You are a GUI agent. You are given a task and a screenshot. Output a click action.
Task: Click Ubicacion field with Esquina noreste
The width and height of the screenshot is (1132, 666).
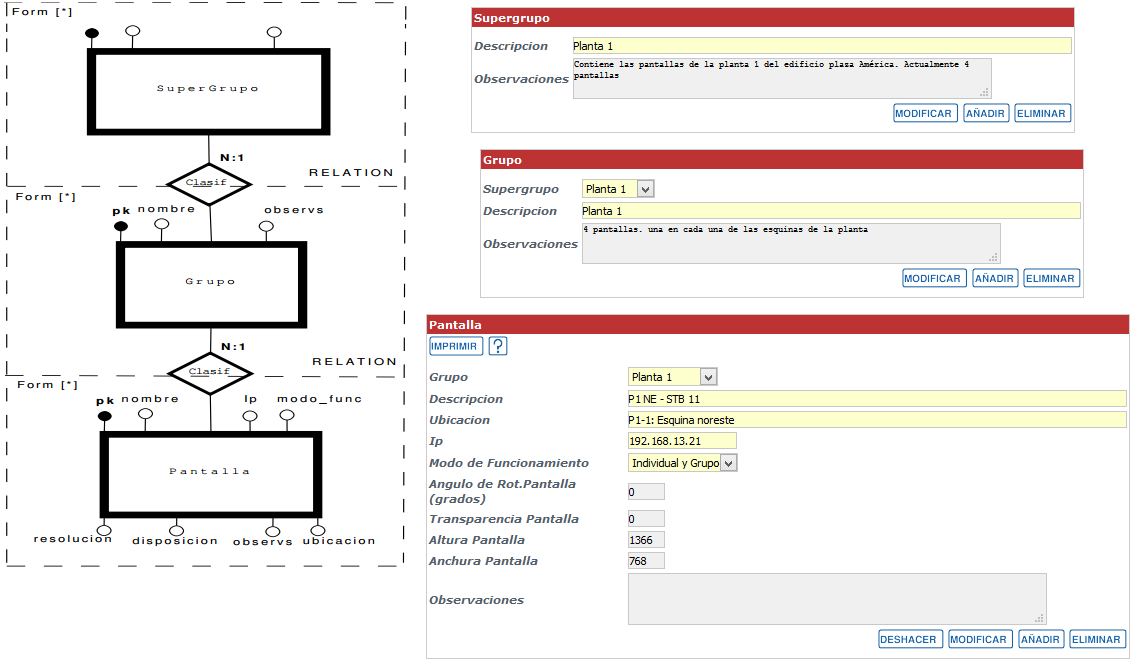(x=877, y=420)
